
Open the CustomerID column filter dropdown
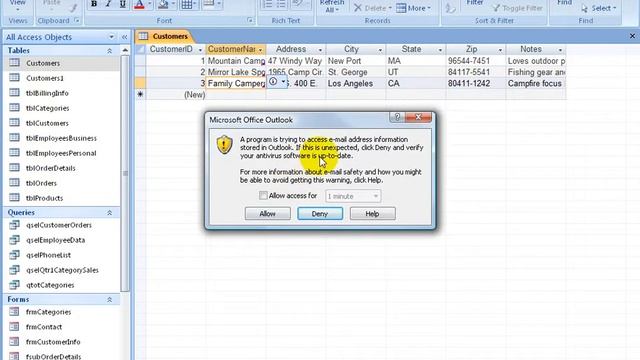point(200,50)
